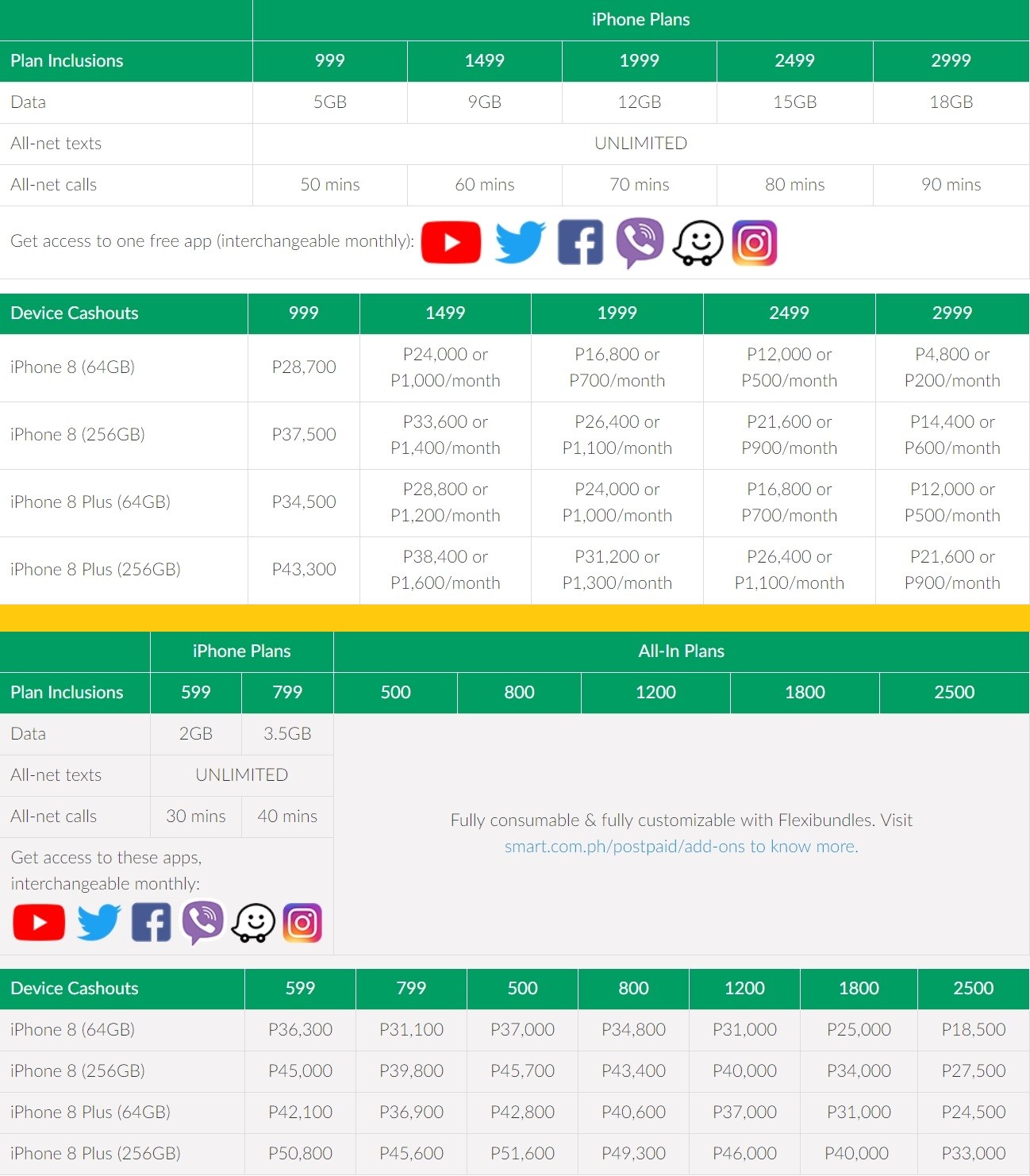Open the smart.com.ph/postpaid/add-ons link
The width and height of the screenshot is (1030, 1176).
pyautogui.click(x=682, y=846)
